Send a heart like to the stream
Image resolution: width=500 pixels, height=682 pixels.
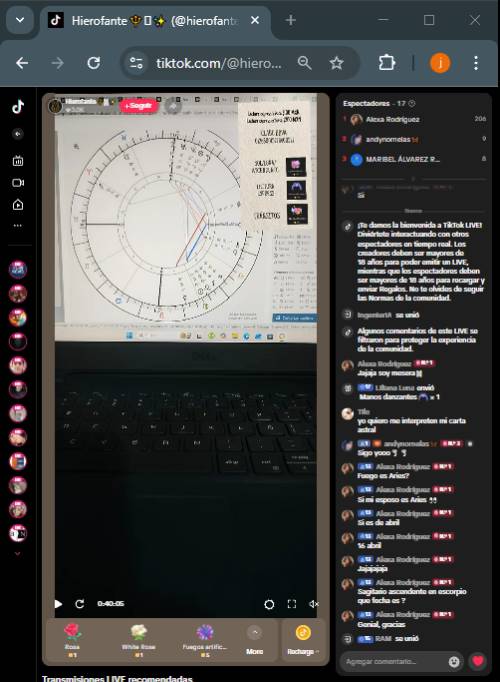(x=478, y=662)
